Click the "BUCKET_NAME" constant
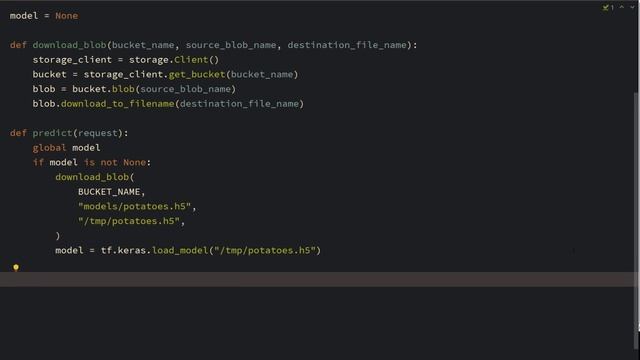Screen dimensions: 640x360 click(x=109, y=192)
